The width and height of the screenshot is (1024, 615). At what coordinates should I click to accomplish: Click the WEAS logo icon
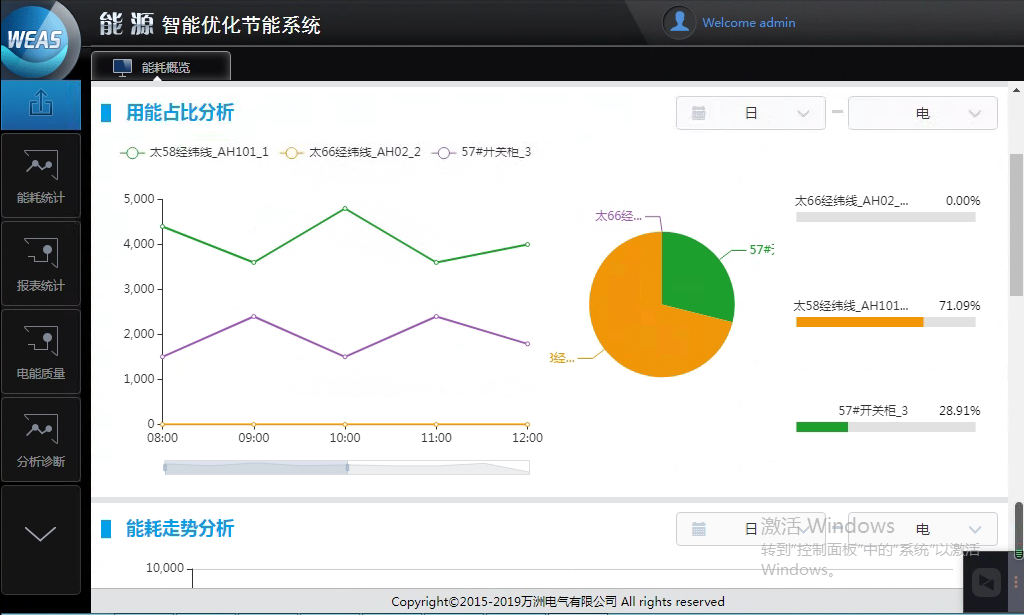click(36, 40)
